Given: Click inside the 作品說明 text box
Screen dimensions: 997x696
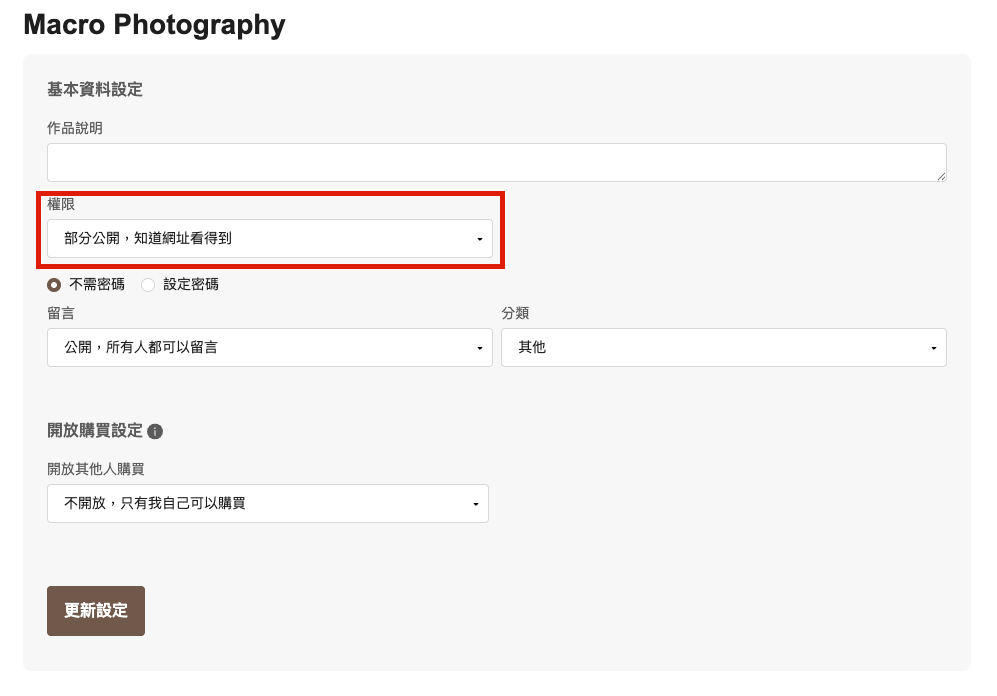Looking at the screenshot, I should [x=496, y=162].
